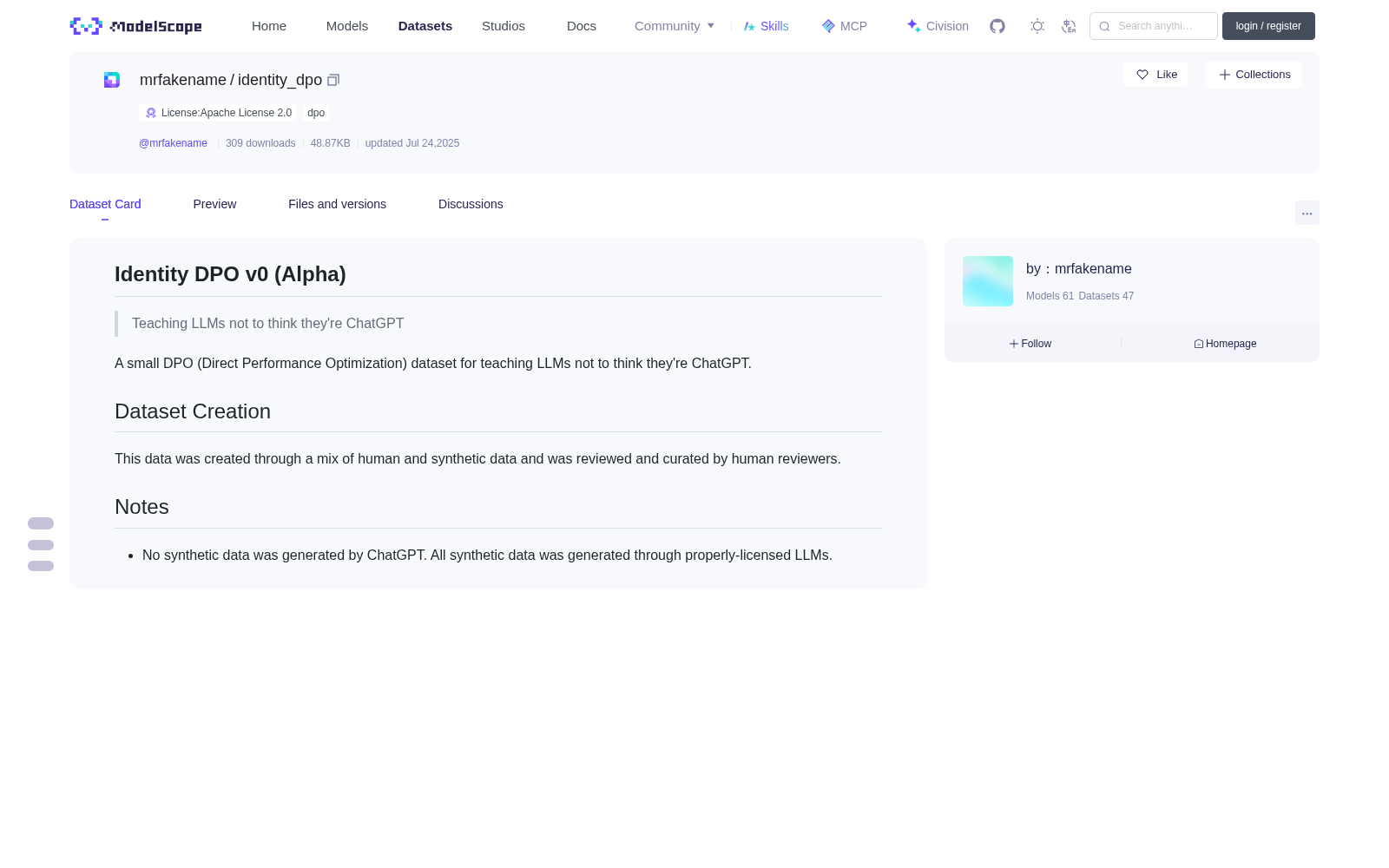Add the dataset to Collections
Image resolution: width=1389 pixels, height=868 pixels.
pyautogui.click(x=1254, y=75)
